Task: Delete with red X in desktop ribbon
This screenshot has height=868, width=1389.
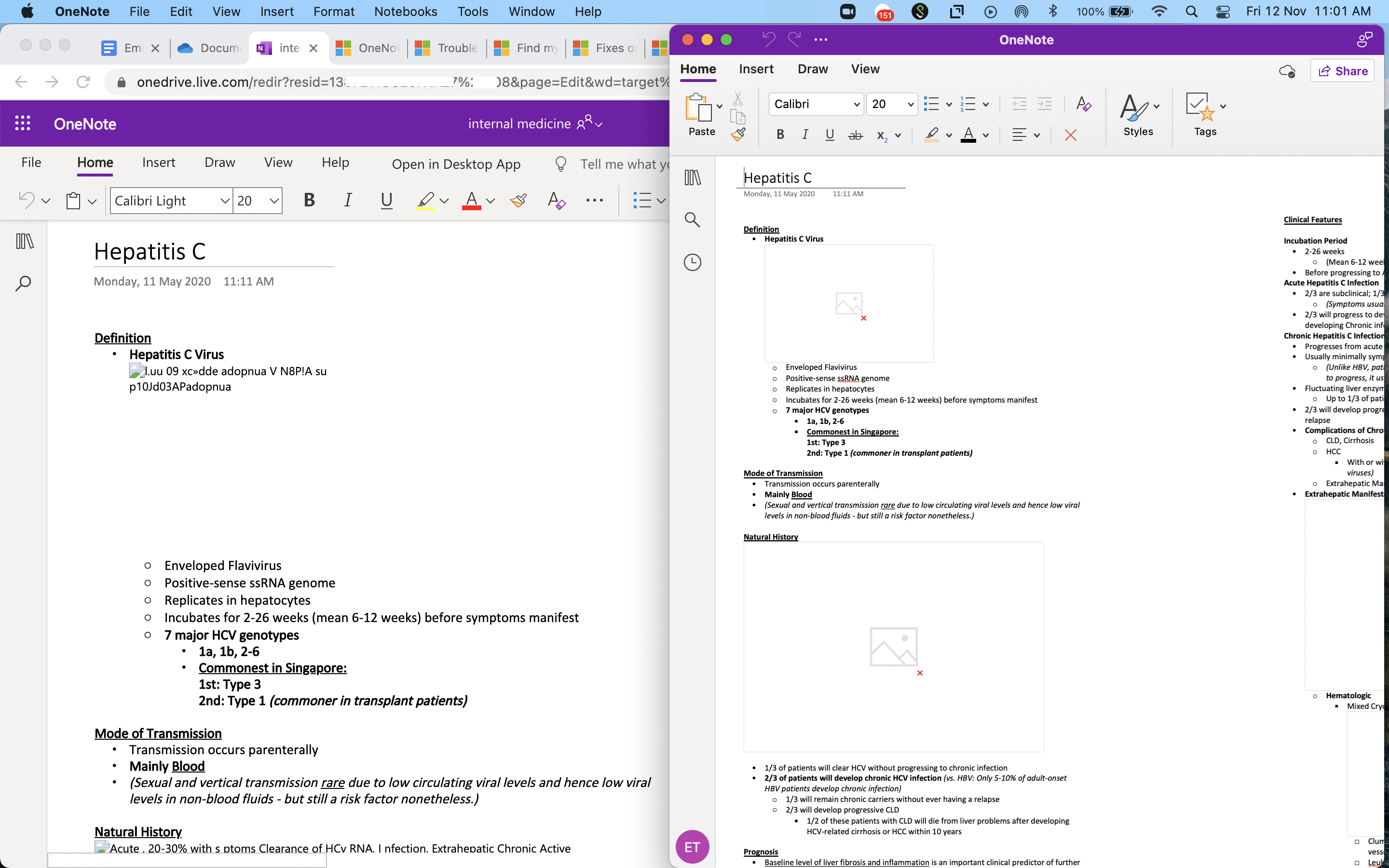Action: tap(1071, 135)
